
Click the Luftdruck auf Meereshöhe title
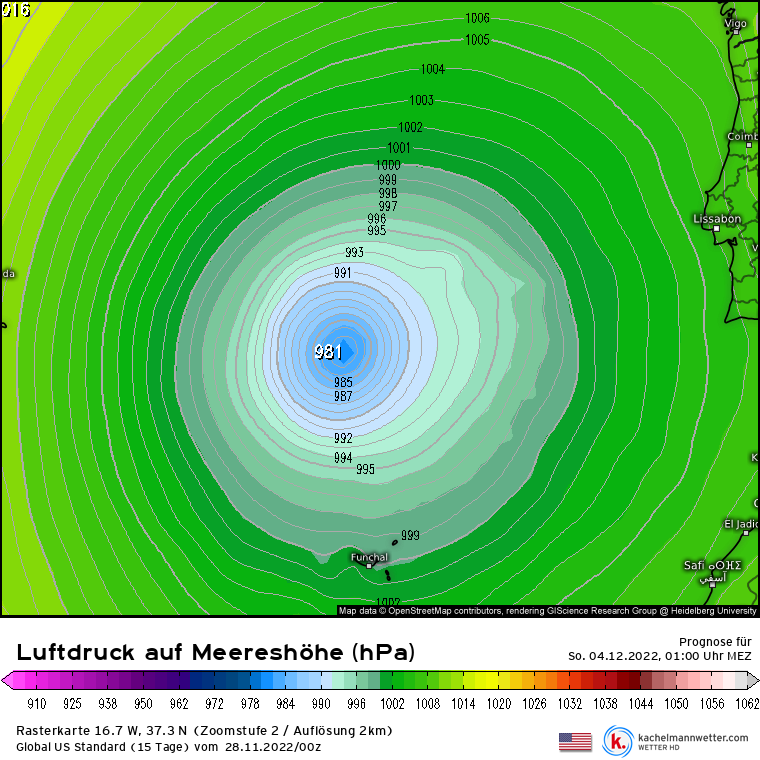click(x=215, y=652)
